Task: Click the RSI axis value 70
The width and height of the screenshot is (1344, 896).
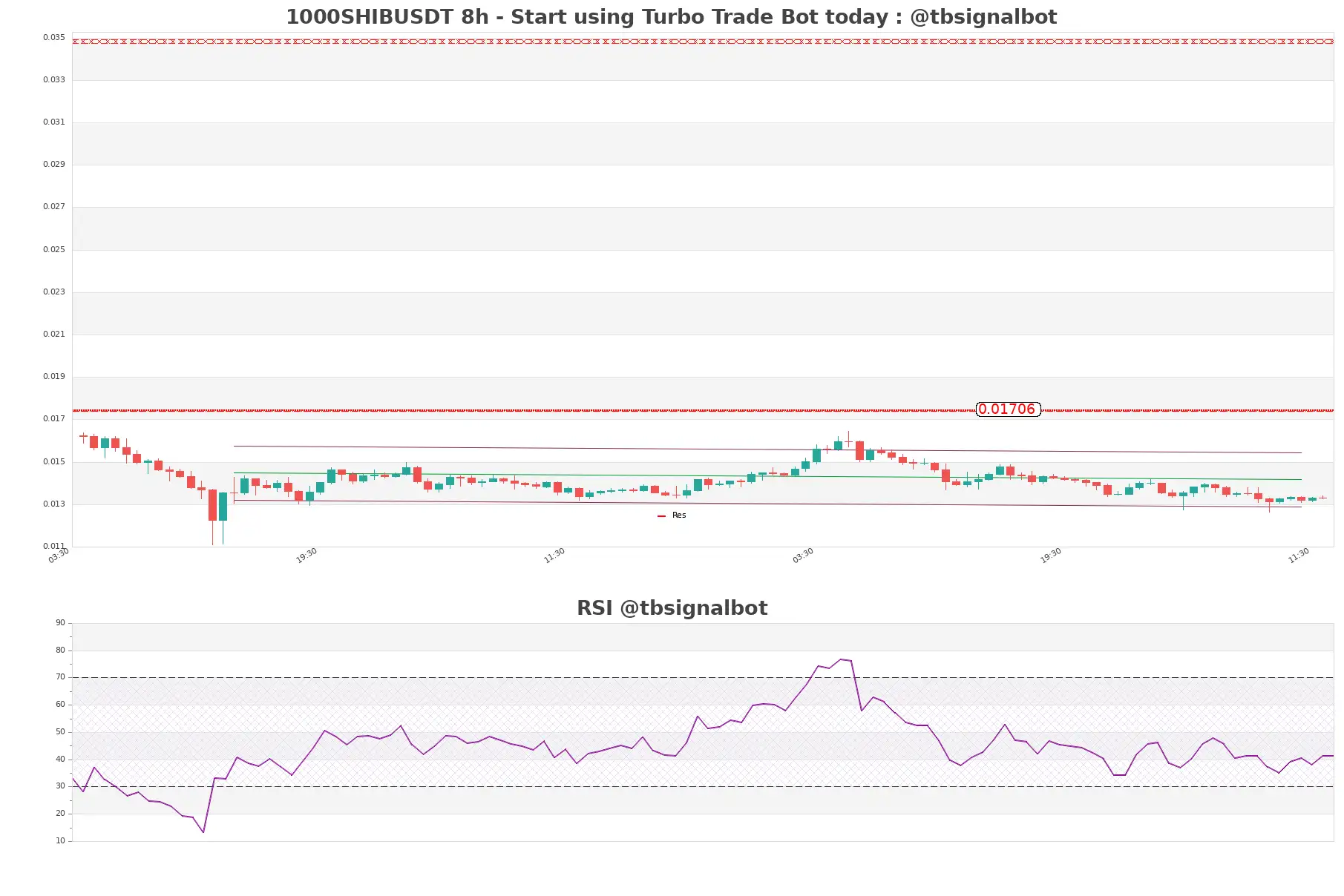Action: pos(60,677)
